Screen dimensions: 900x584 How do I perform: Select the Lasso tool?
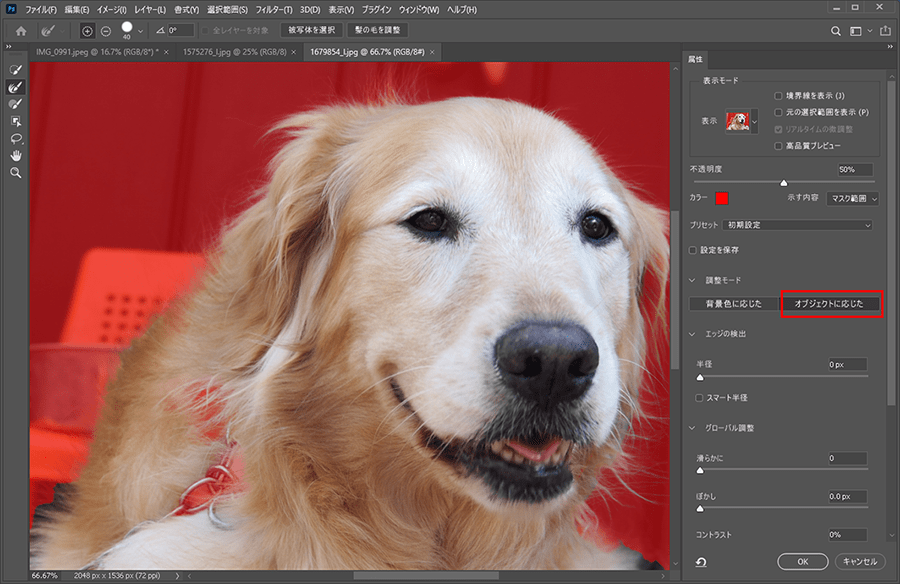[16, 138]
